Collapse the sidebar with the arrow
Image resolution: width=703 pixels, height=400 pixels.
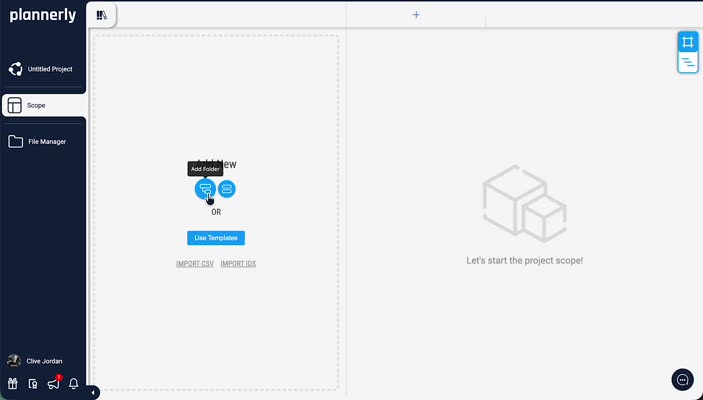[x=93, y=393]
